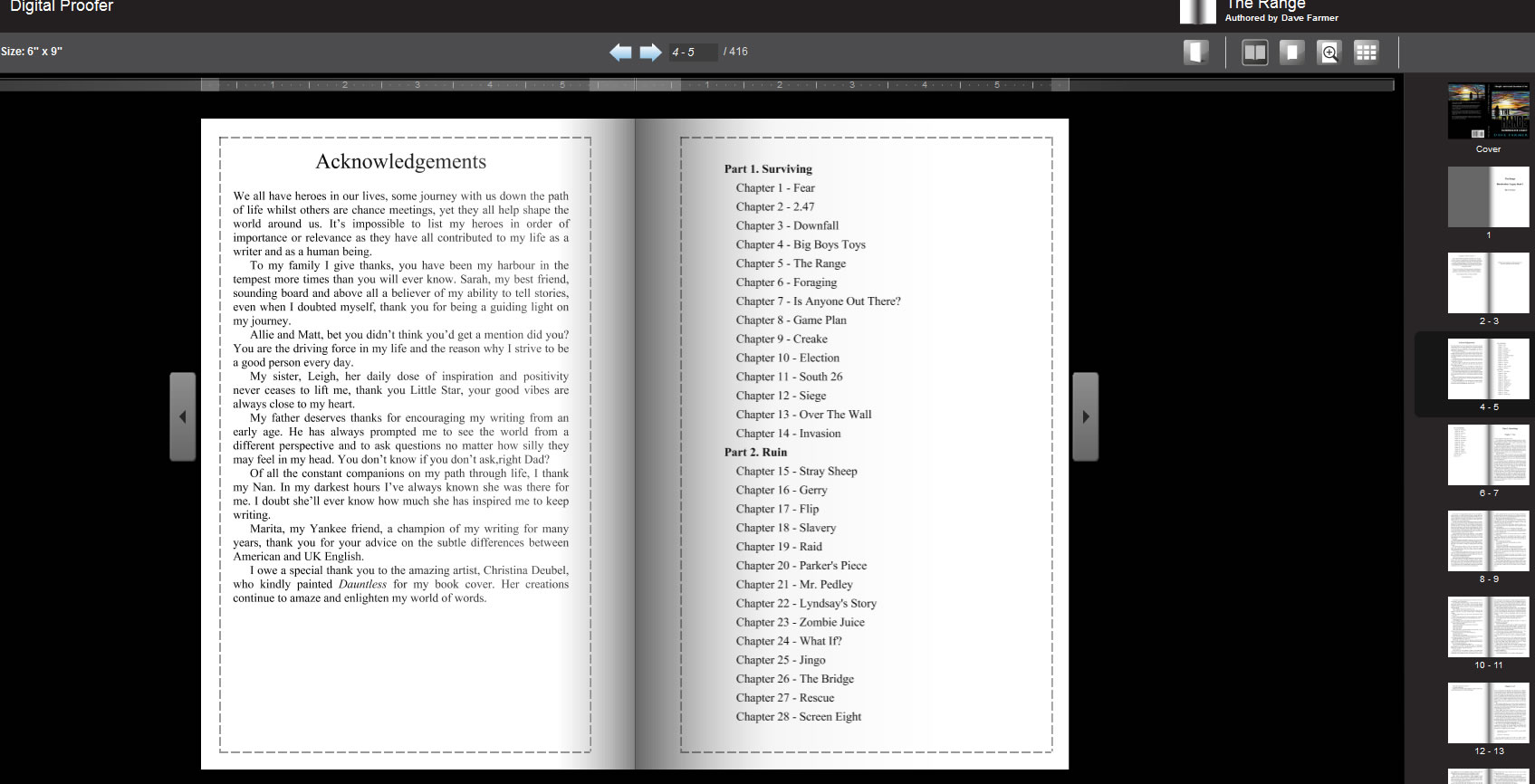Select the pages 6 - 7 thumbnail

(x=1488, y=454)
